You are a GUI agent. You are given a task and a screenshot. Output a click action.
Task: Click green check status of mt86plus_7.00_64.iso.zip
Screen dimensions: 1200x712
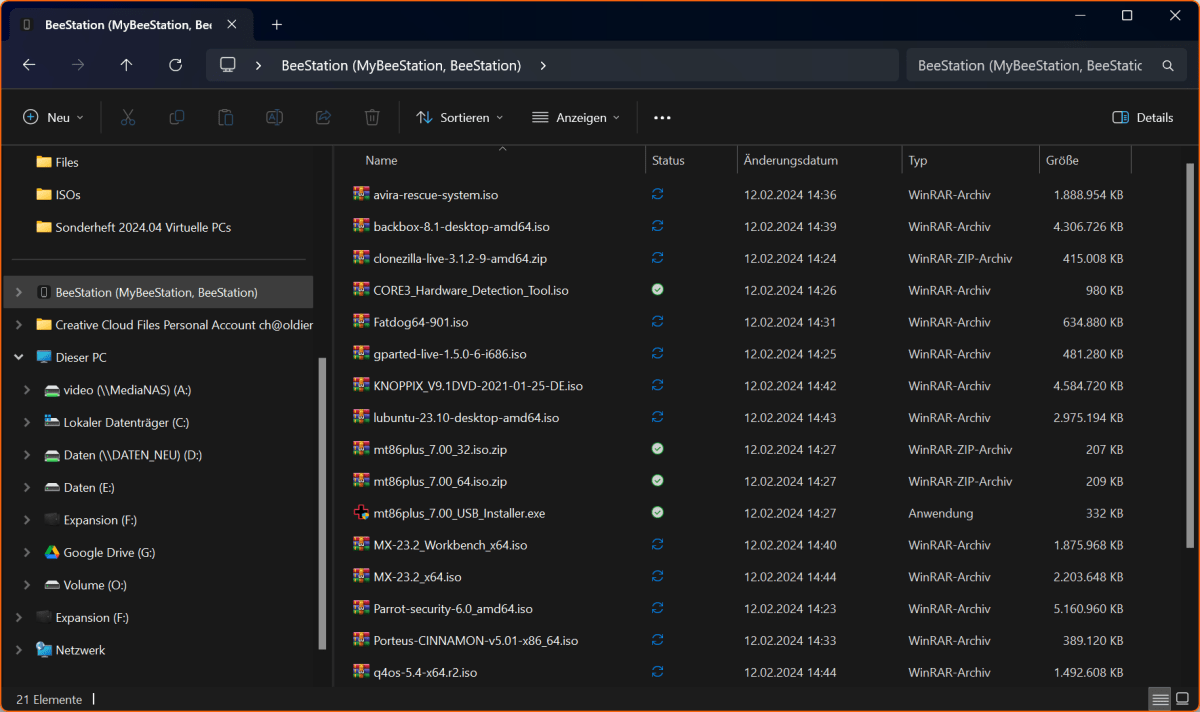click(657, 481)
